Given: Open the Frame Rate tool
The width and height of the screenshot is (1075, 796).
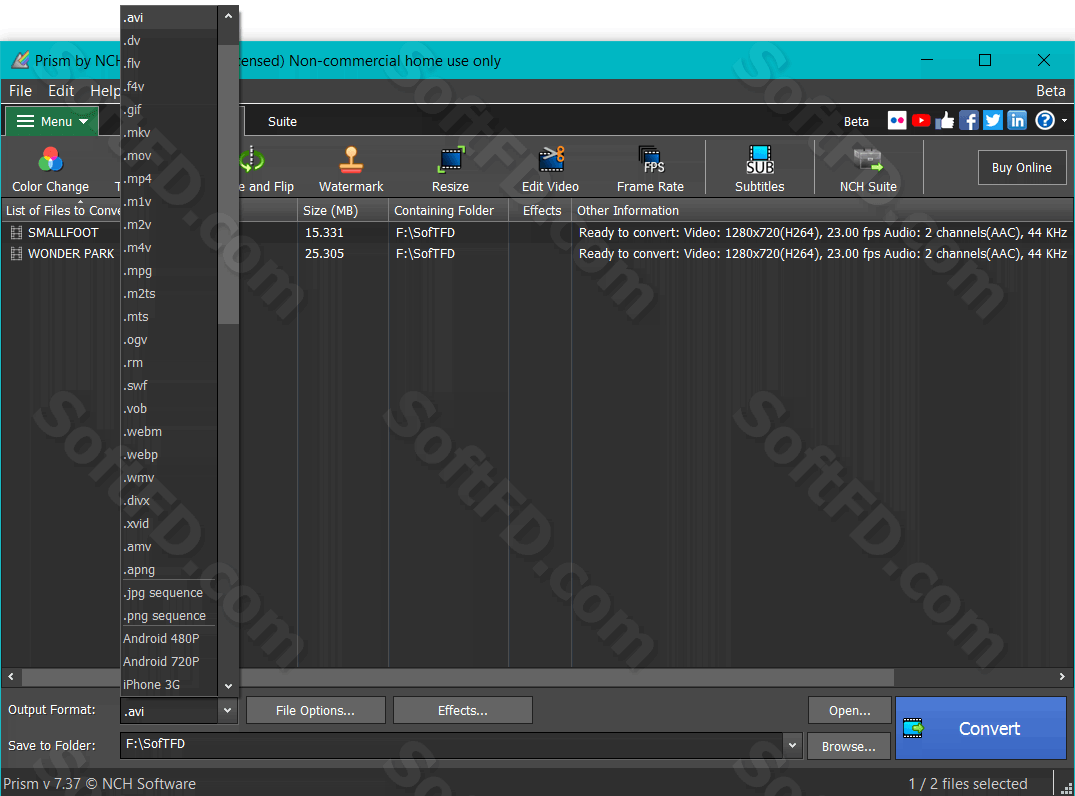Looking at the screenshot, I should 650,169.
